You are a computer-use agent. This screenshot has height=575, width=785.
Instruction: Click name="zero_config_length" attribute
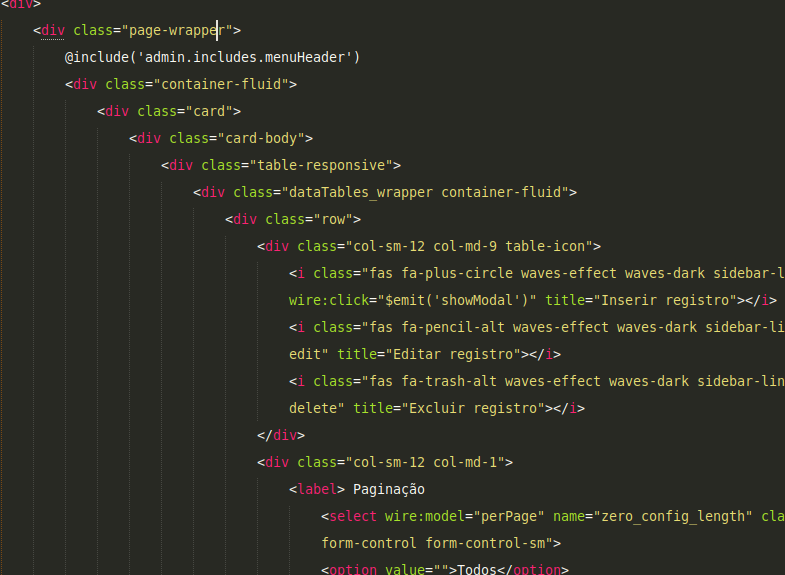pos(653,516)
